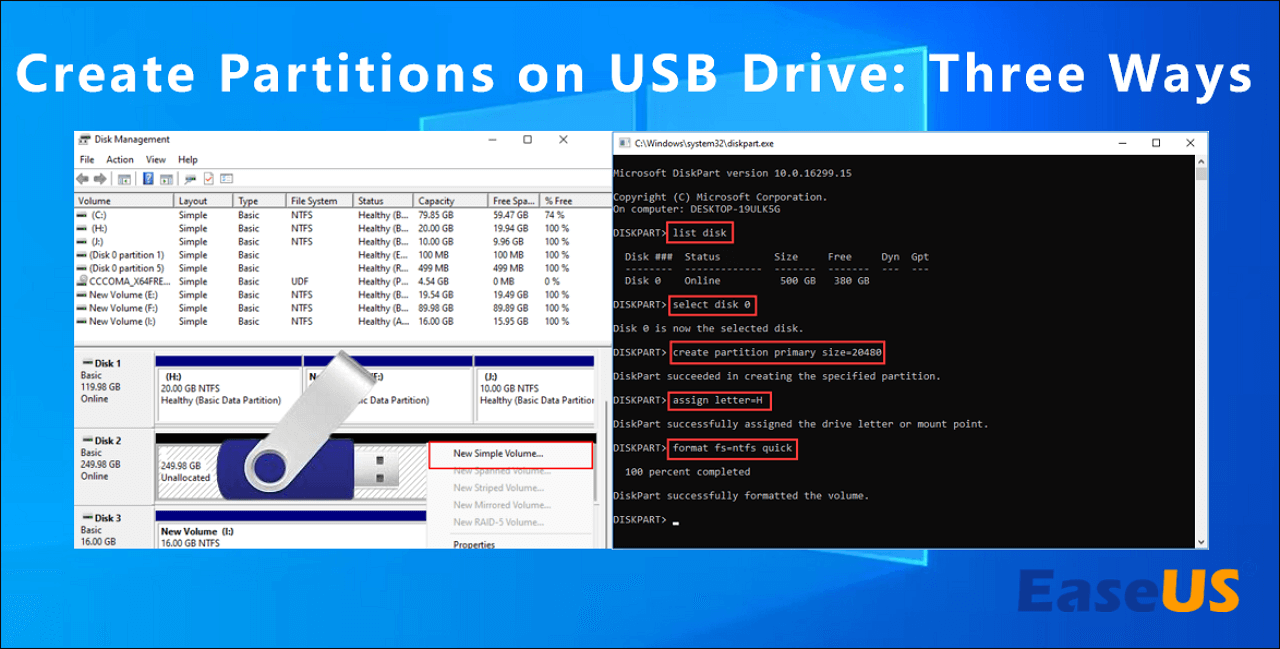Viewport: 1280px width, 649px height.
Task: Open Help via the blue question-mark icon
Action: [x=148, y=179]
